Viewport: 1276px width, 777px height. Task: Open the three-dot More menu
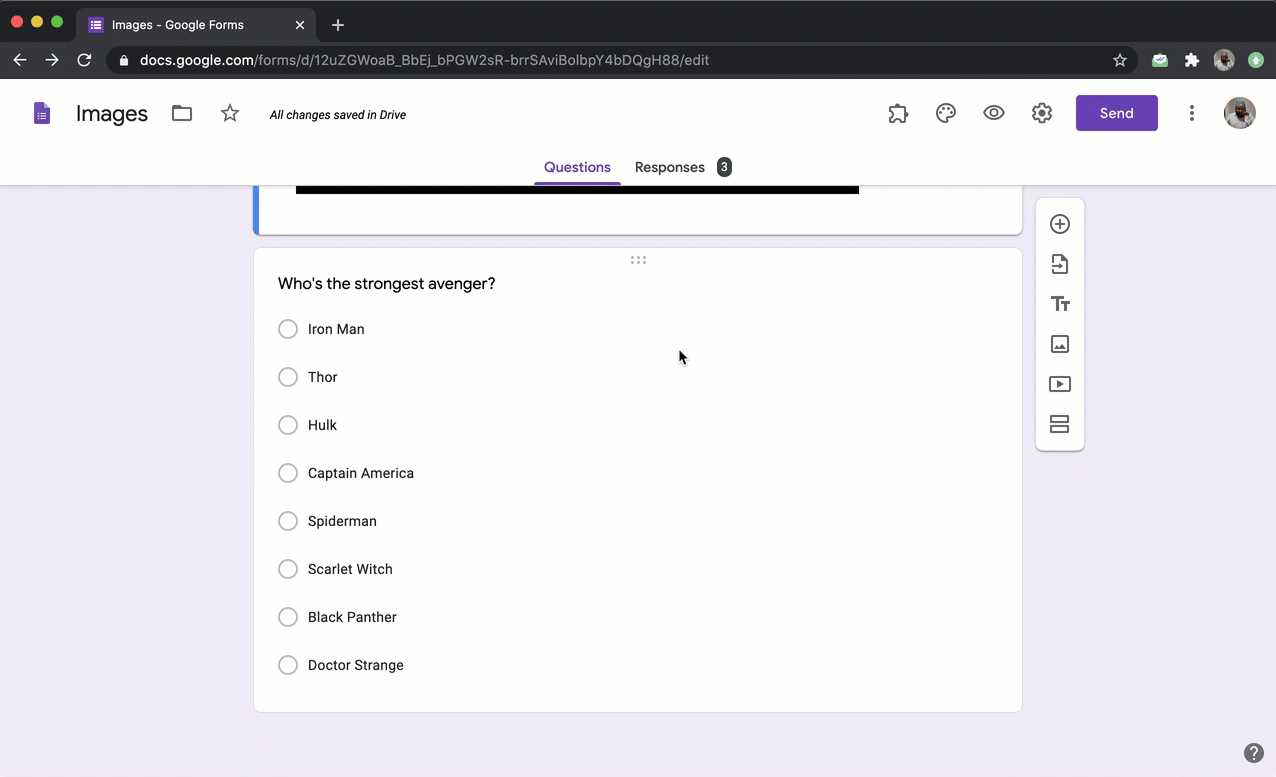click(1191, 114)
